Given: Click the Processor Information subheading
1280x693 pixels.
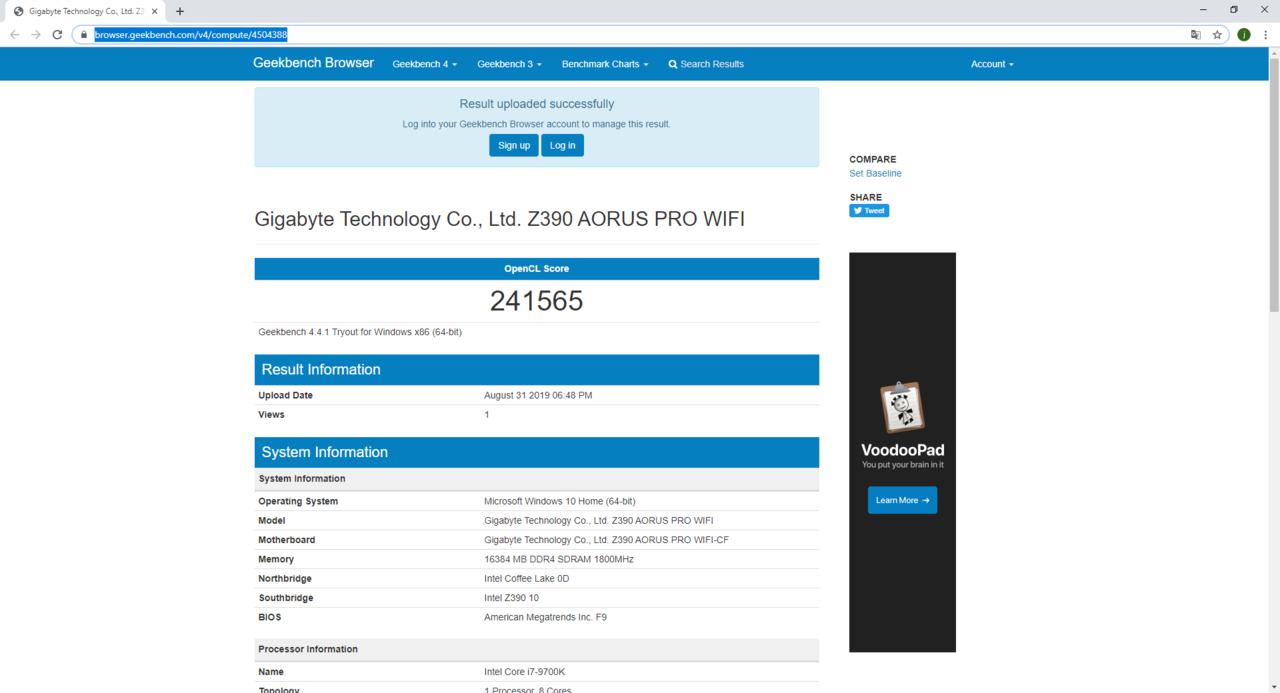Looking at the screenshot, I should coord(308,649).
